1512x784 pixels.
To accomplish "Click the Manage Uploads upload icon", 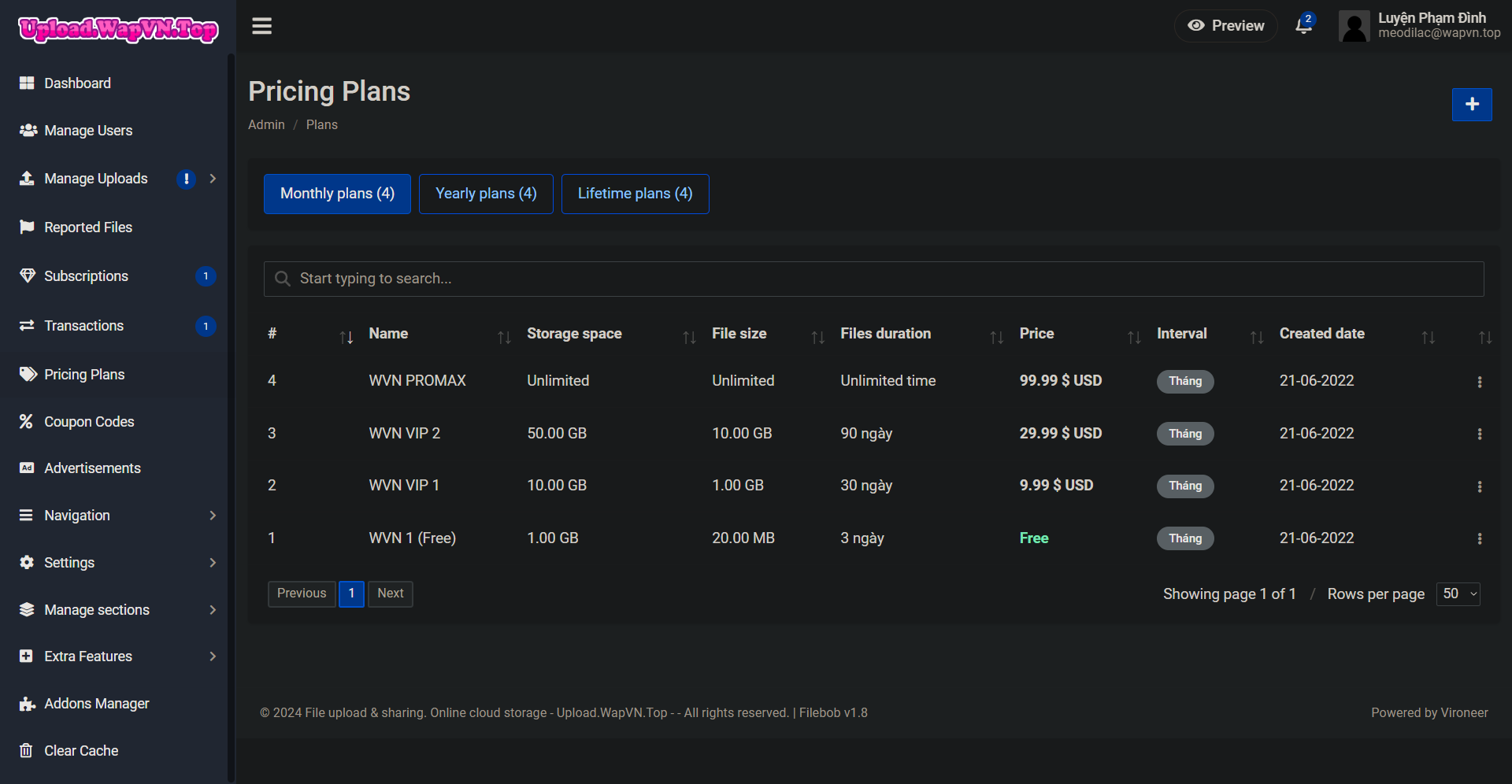I will click(27, 179).
